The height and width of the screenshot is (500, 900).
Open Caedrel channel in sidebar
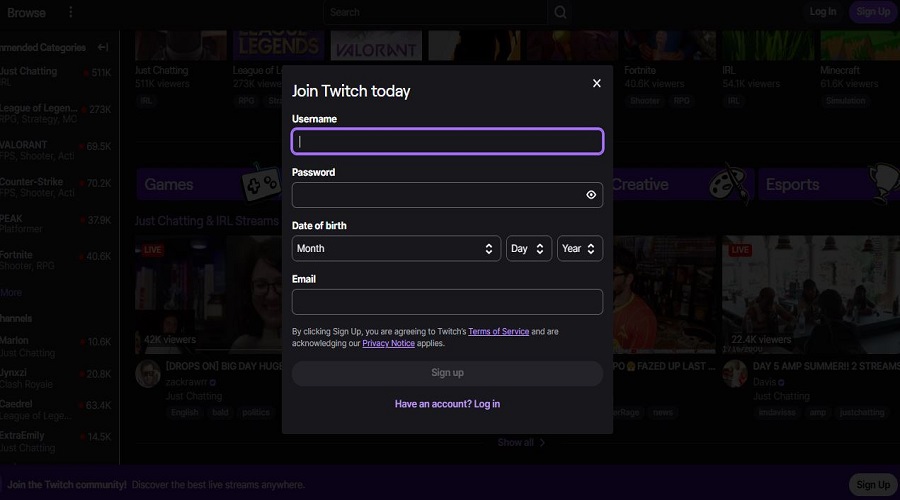point(57,409)
